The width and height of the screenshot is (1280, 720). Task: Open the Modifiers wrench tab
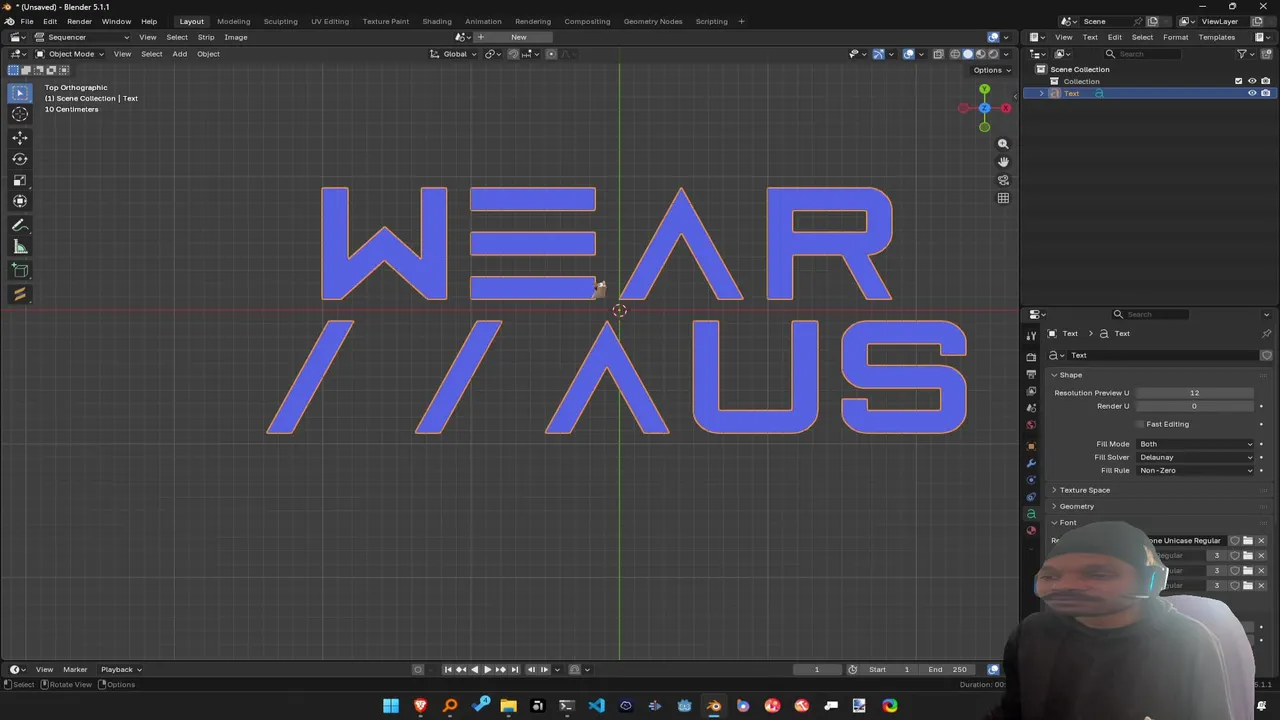tap(1031, 463)
